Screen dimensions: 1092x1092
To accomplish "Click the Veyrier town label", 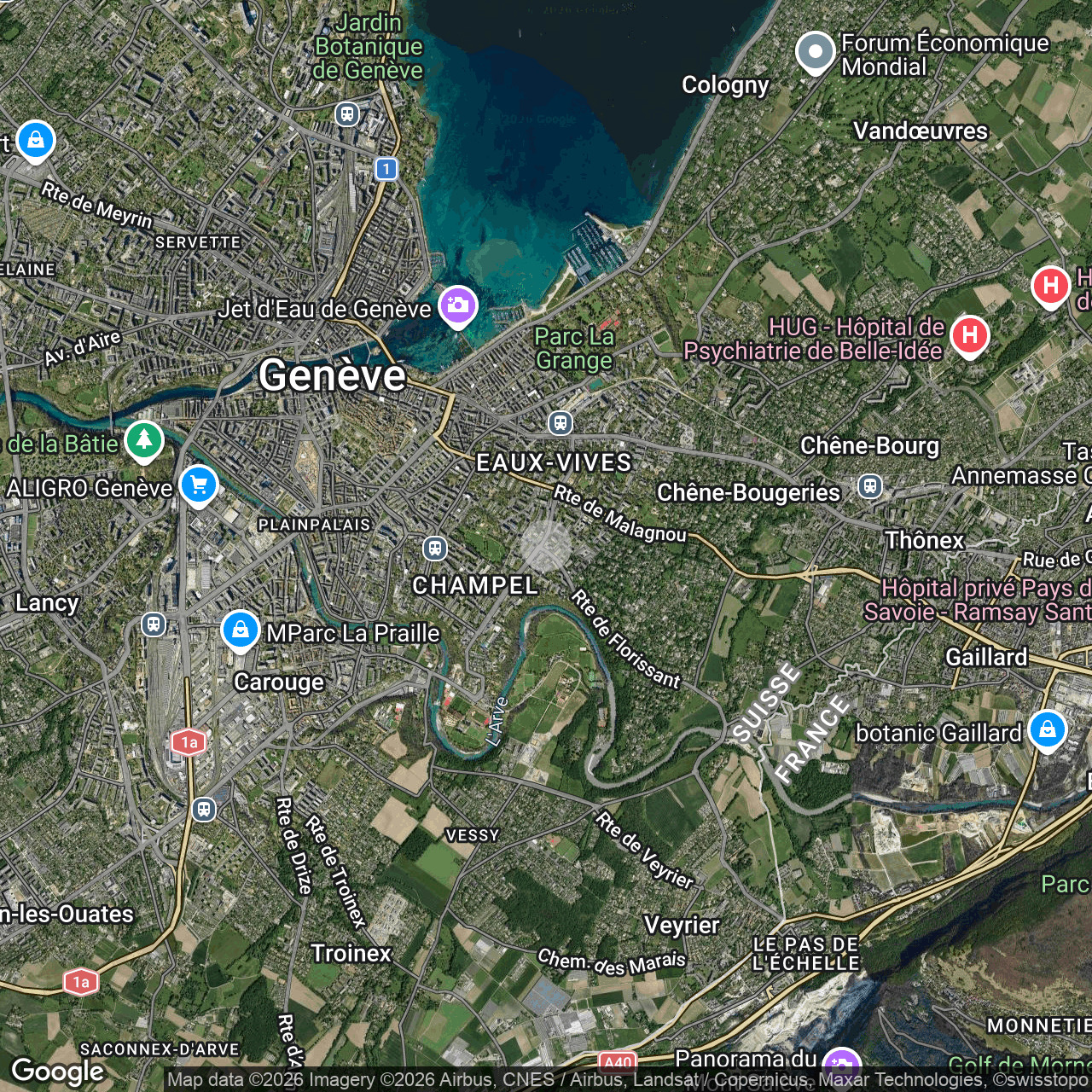I will tap(682, 926).
